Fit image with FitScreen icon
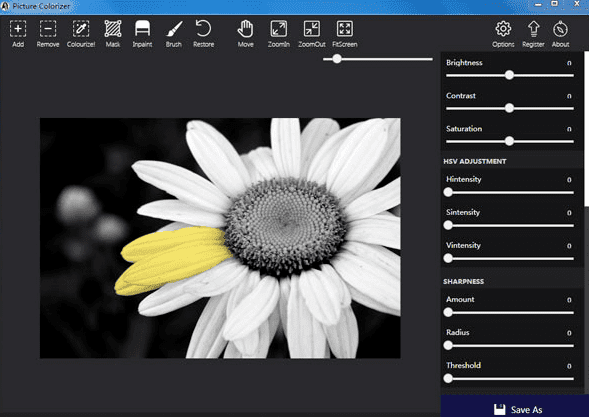The width and height of the screenshot is (589, 417). pos(344,34)
